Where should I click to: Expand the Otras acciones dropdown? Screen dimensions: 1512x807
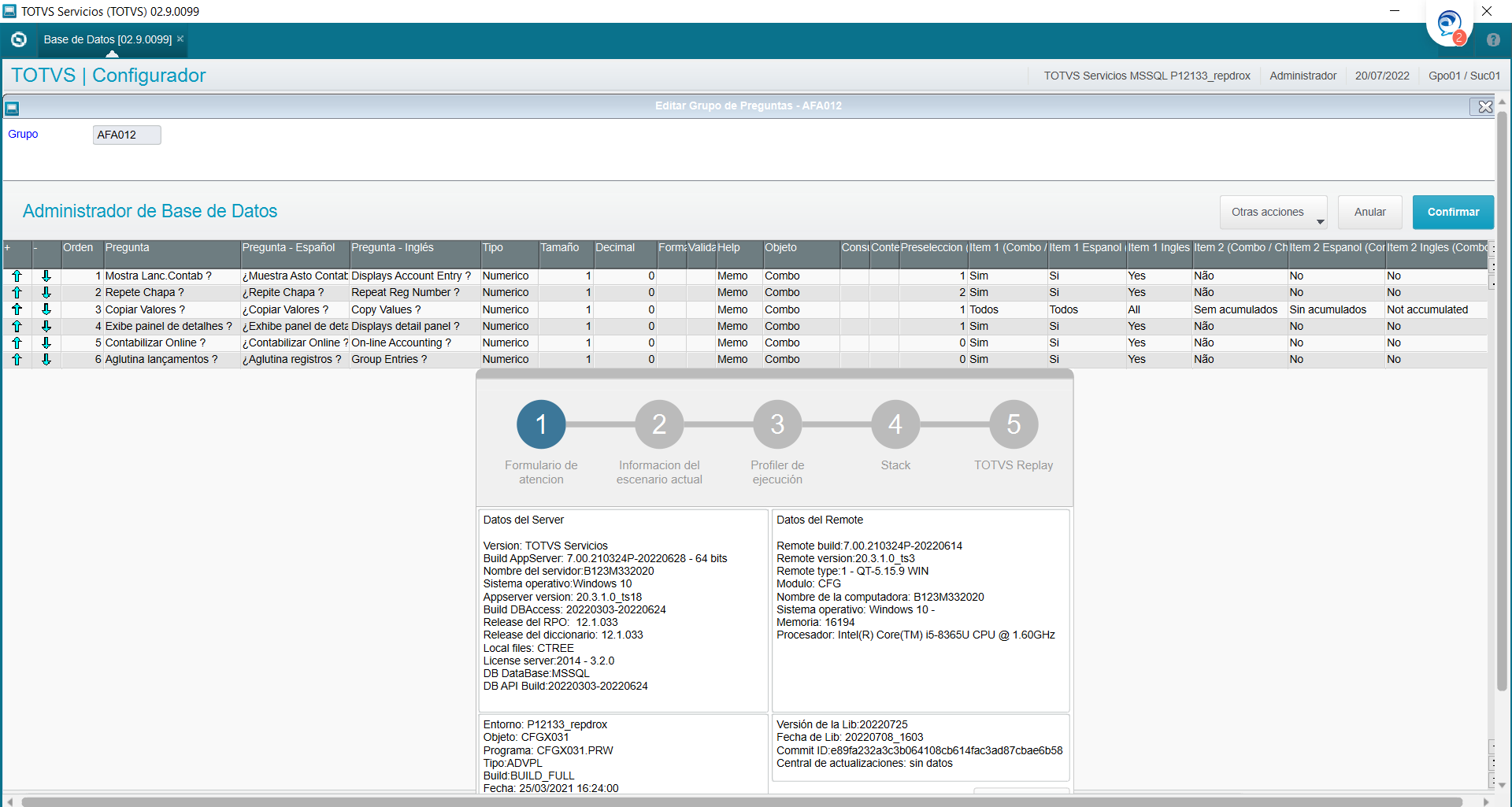pyautogui.click(x=1273, y=213)
